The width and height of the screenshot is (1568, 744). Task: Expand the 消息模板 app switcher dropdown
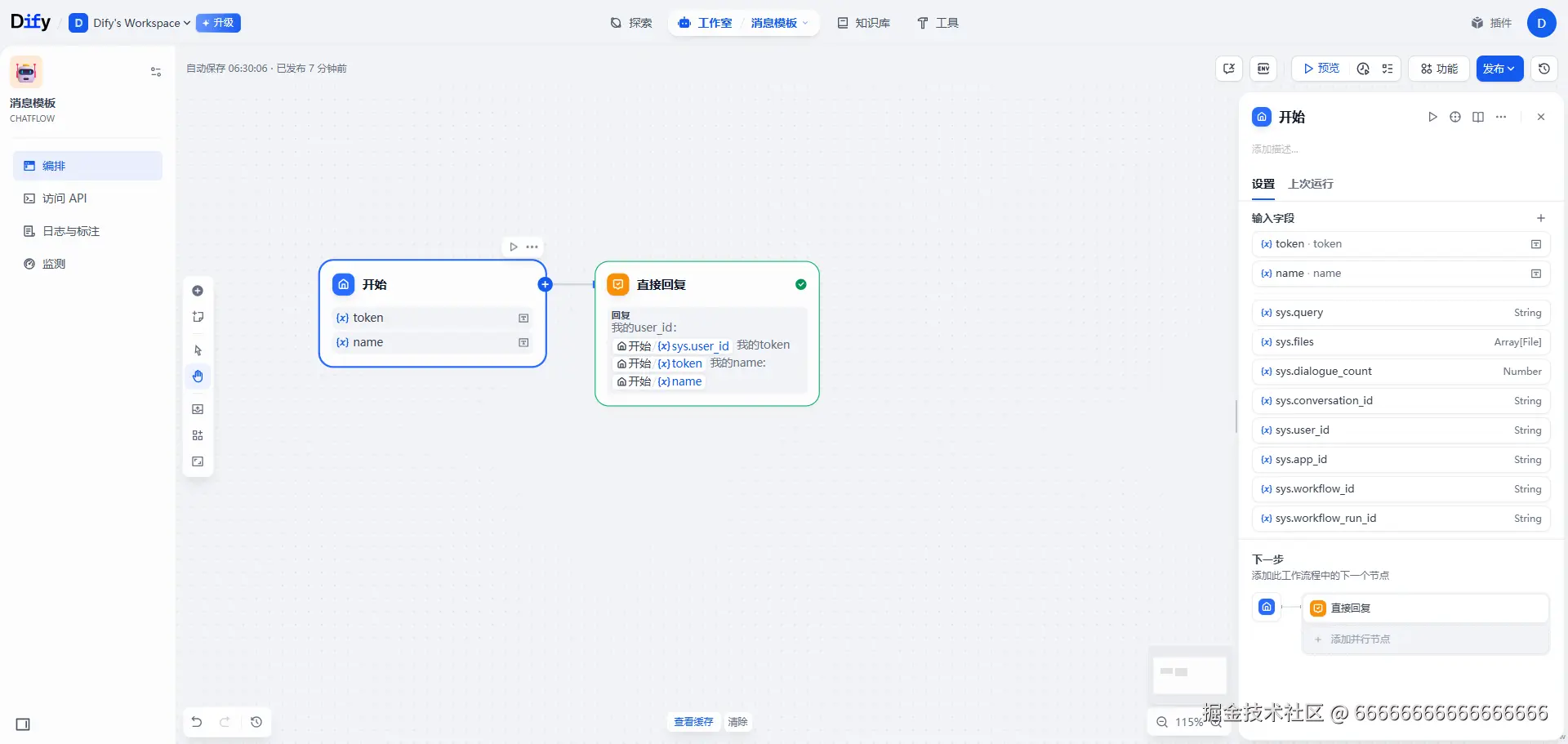(780, 23)
